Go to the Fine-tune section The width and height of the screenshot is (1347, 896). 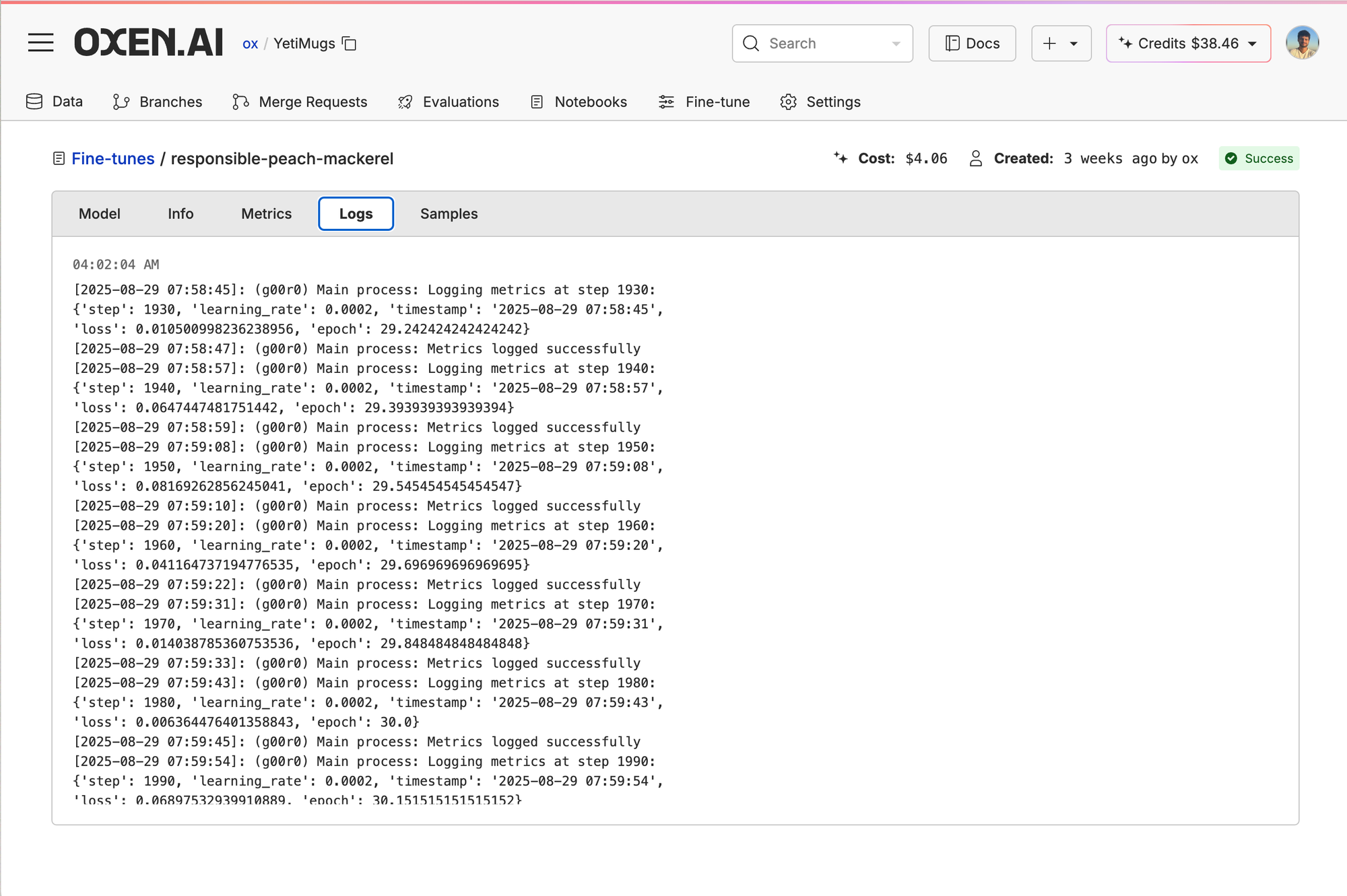pos(704,102)
